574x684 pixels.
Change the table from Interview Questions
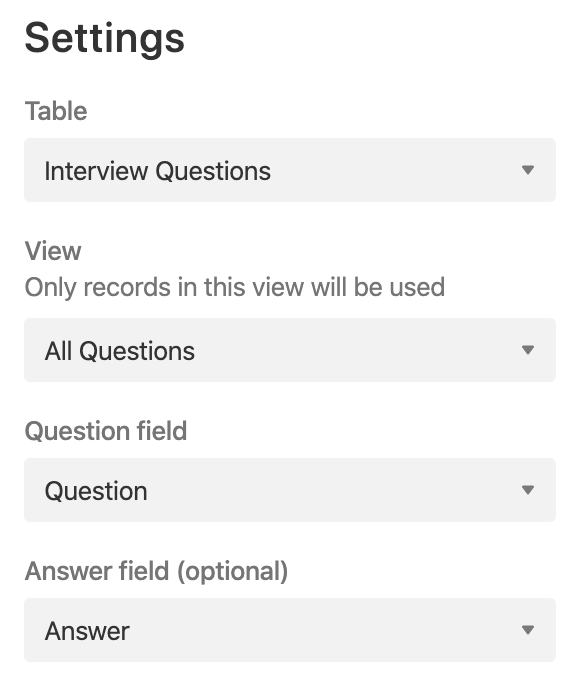point(290,170)
